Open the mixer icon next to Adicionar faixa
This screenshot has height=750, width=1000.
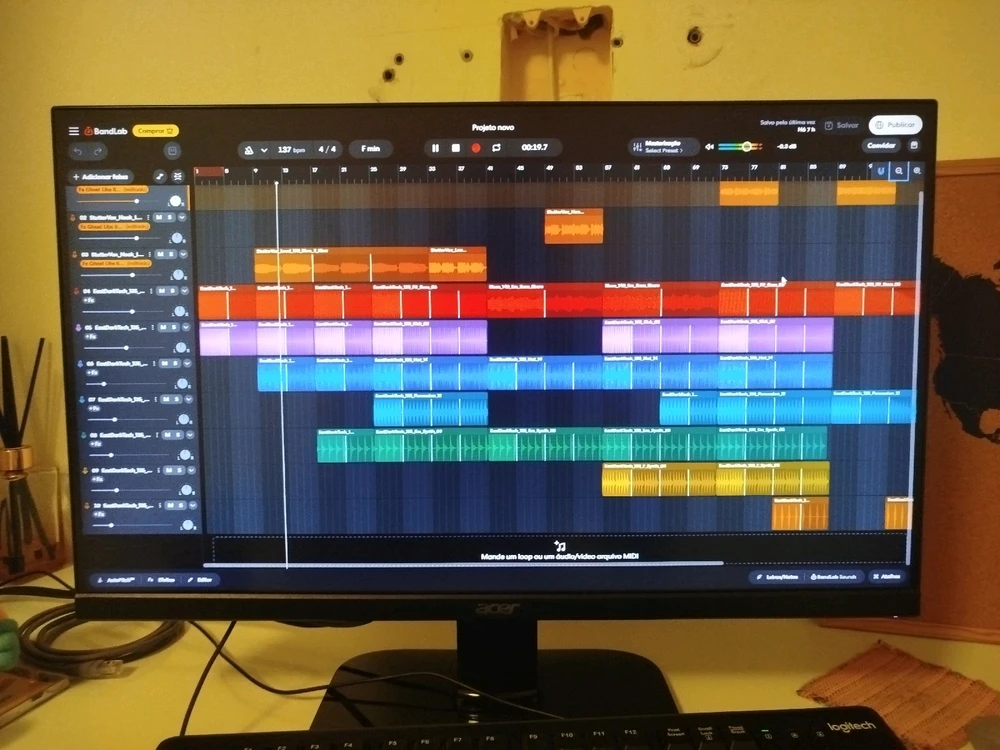pyautogui.click(x=176, y=176)
